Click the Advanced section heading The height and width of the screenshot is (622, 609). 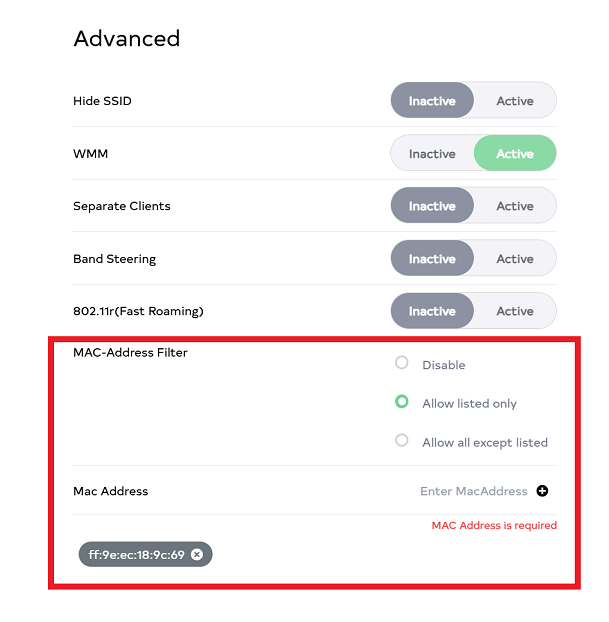point(127,39)
